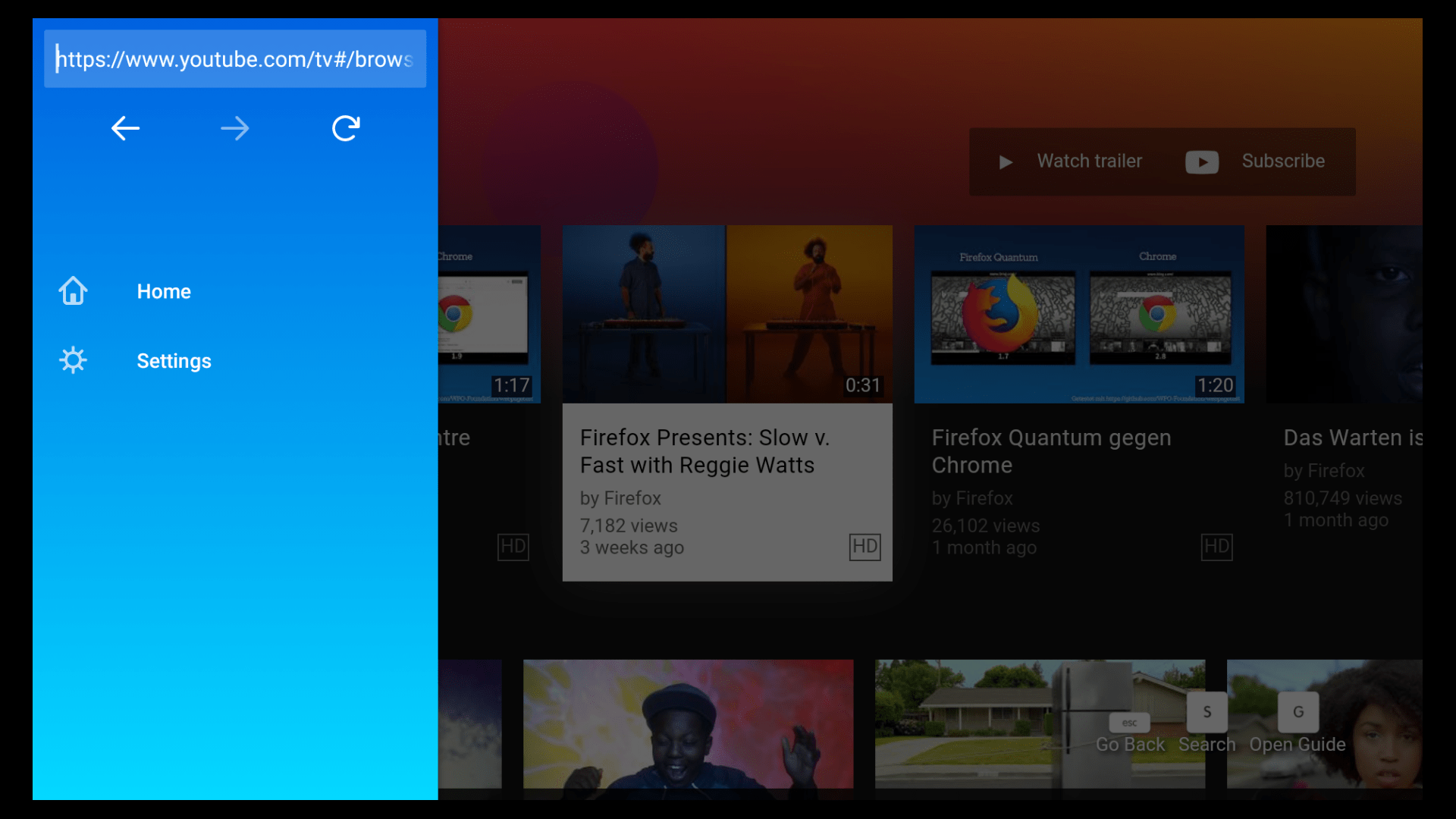Click the S Search key hint
Screen dimensions: 1456x819
1207,712
